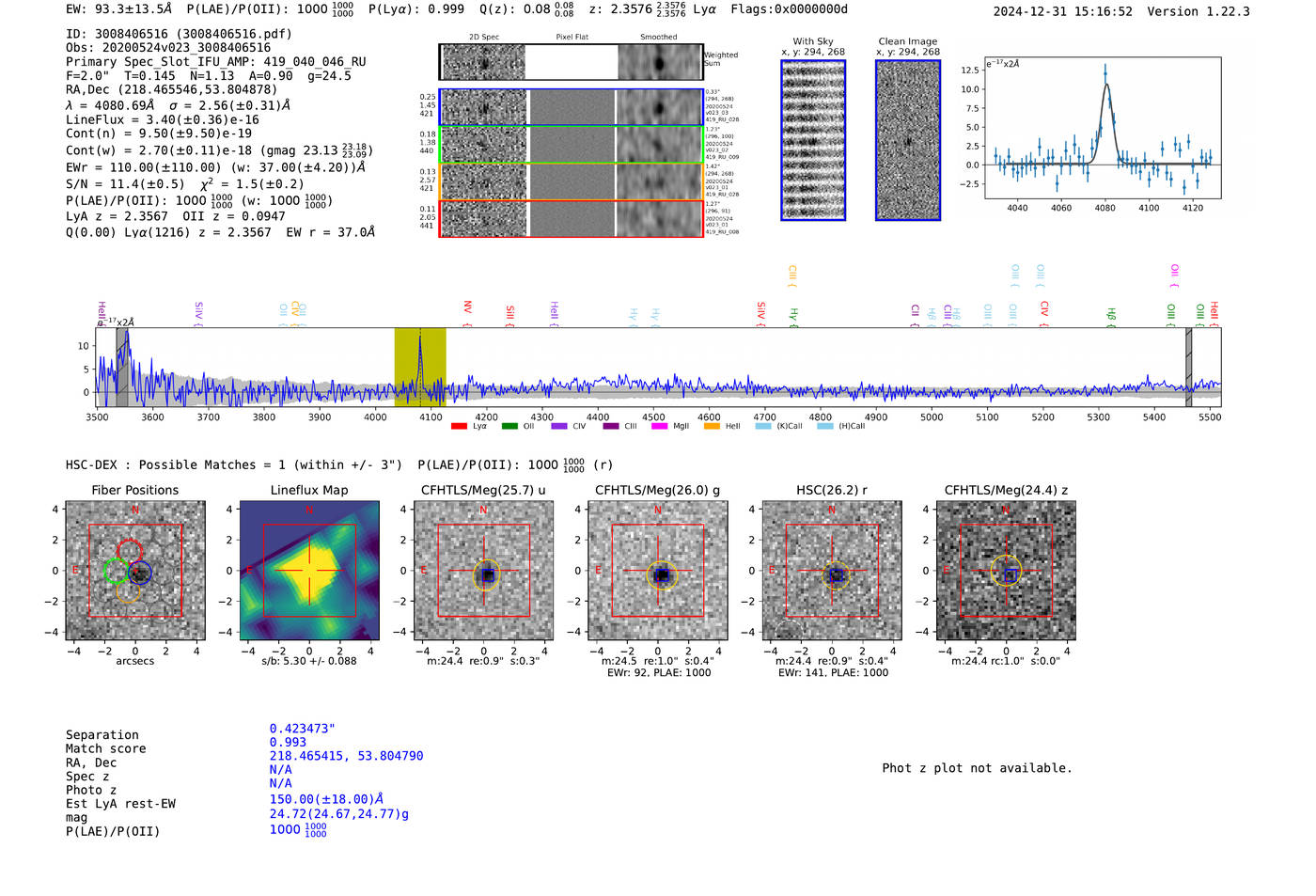Select the HSC(26.2) r cutout
The width and height of the screenshot is (1316, 896).
[832, 571]
